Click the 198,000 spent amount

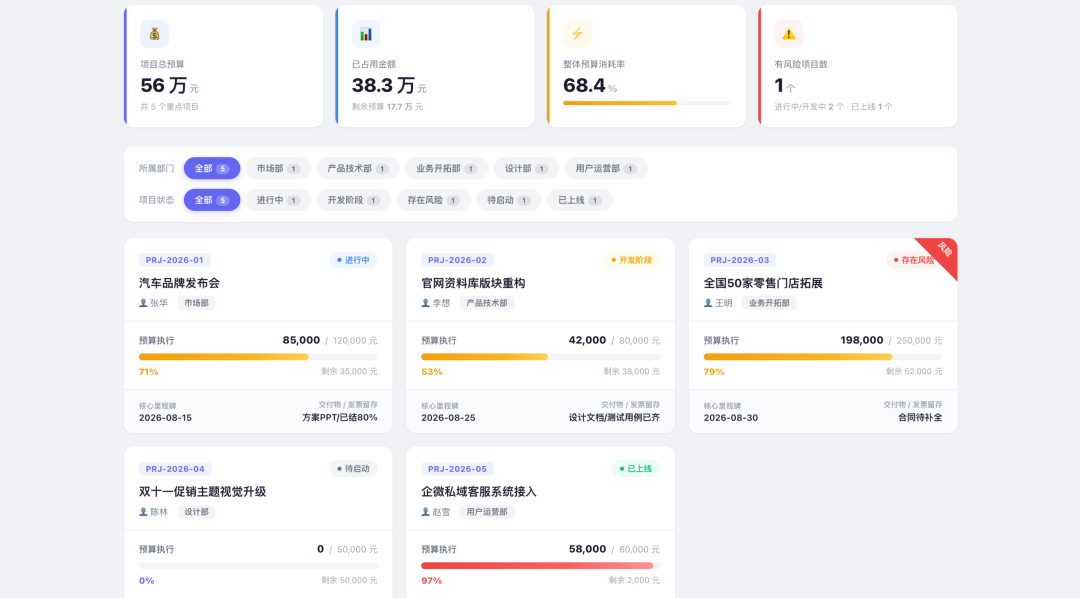pos(862,340)
